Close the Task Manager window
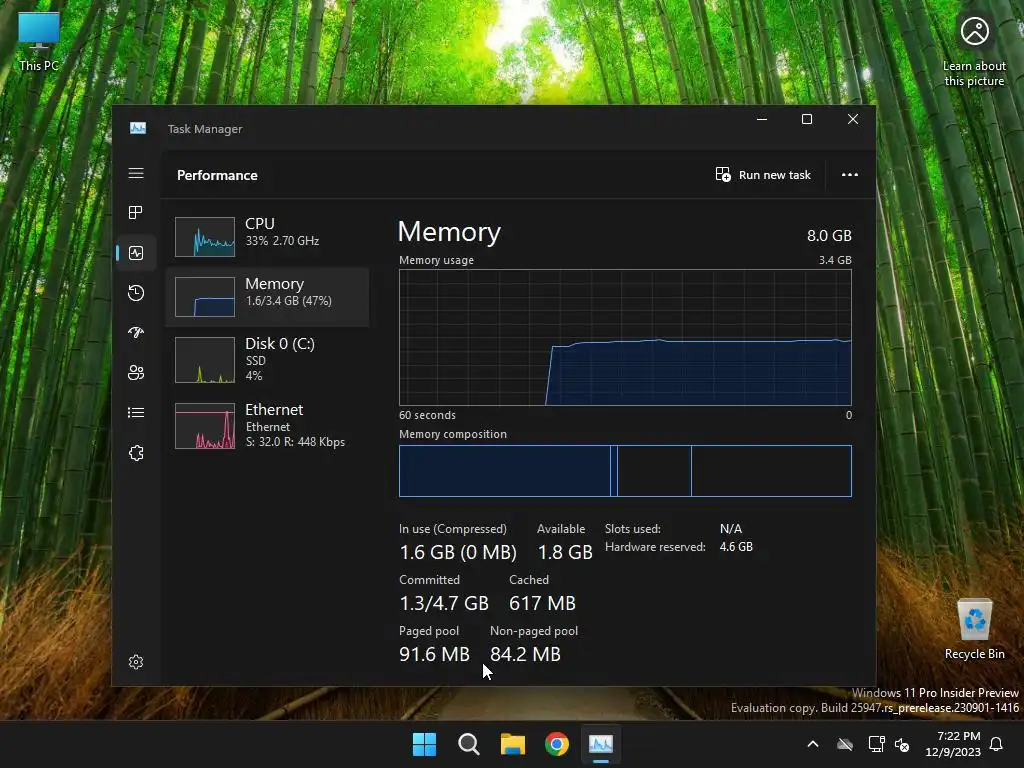 click(x=853, y=119)
